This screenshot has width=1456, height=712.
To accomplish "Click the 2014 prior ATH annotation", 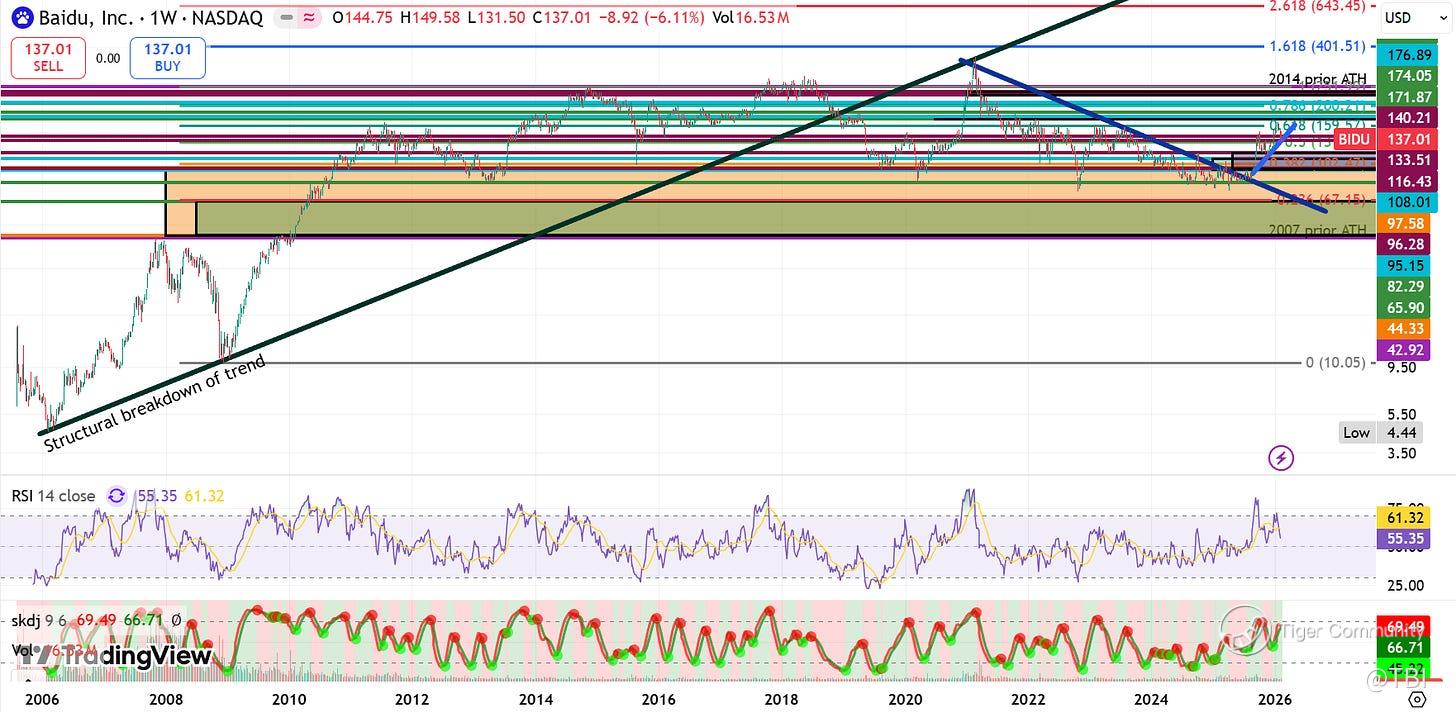I will click(1317, 79).
